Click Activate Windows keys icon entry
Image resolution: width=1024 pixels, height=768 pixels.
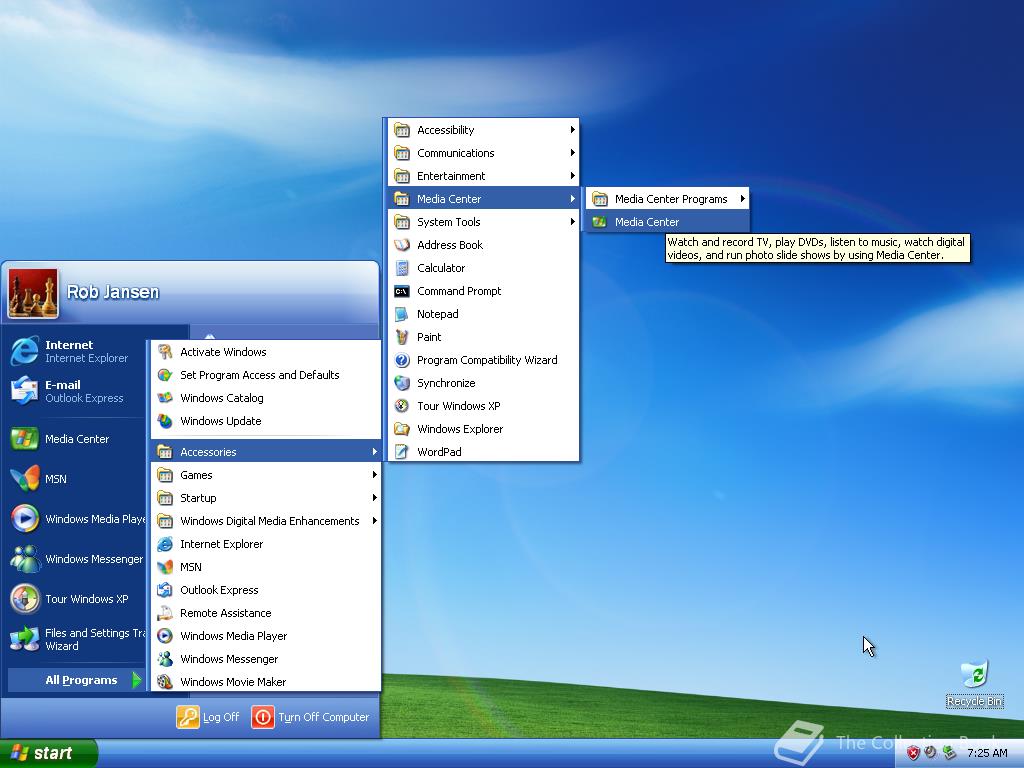[266, 352]
